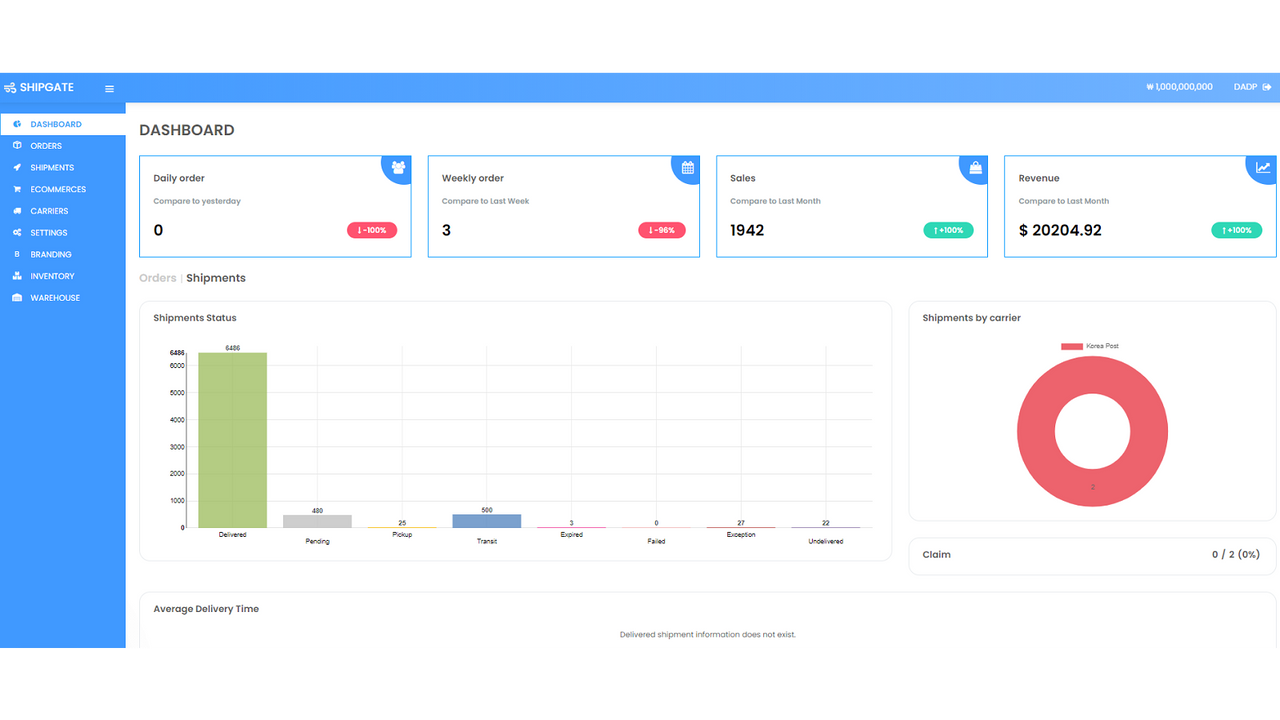Click the shopping bag icon on the Sales card
This screenshot has height=720, width=1280.
974,167
